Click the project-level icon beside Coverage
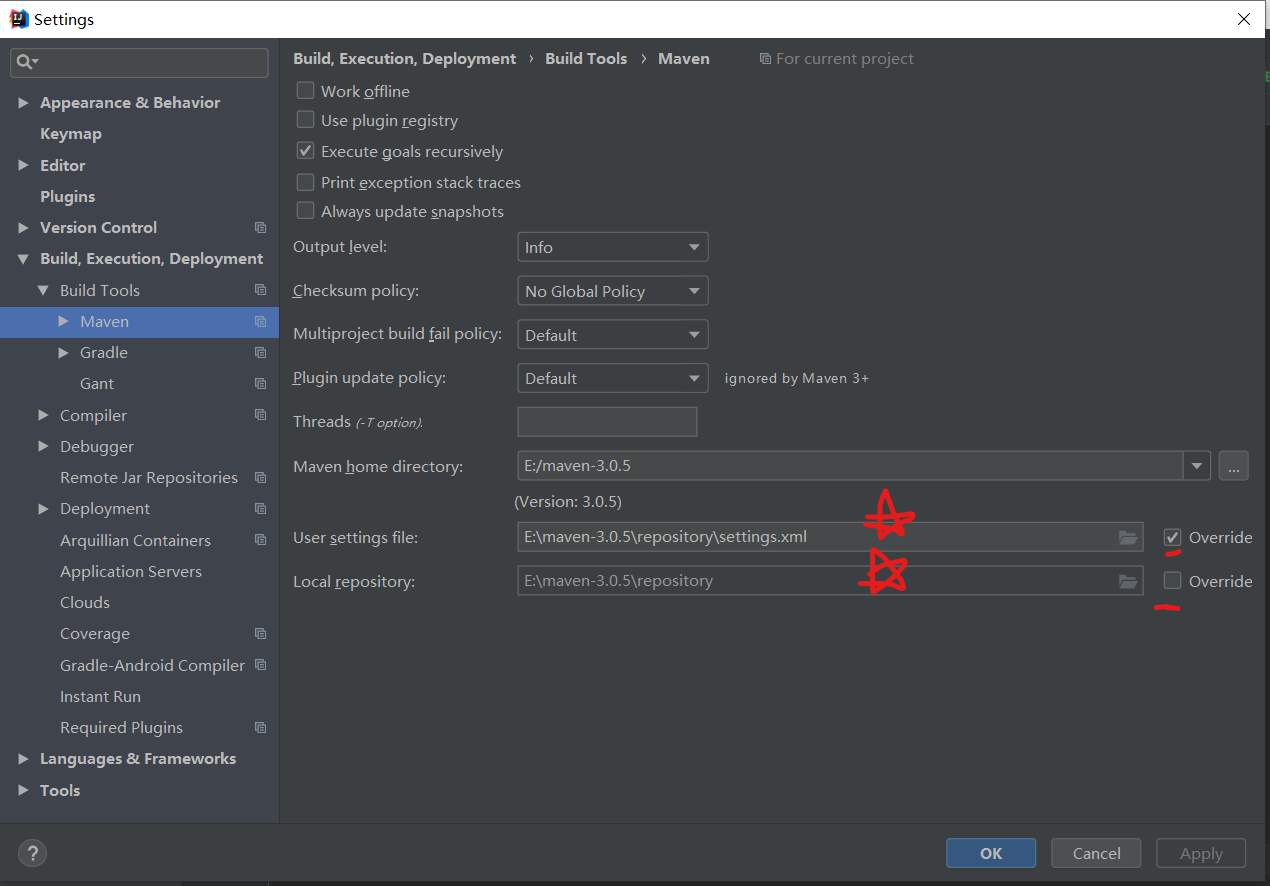The image size is (1270, 886). pyautogui.click(x=260, y=634)
